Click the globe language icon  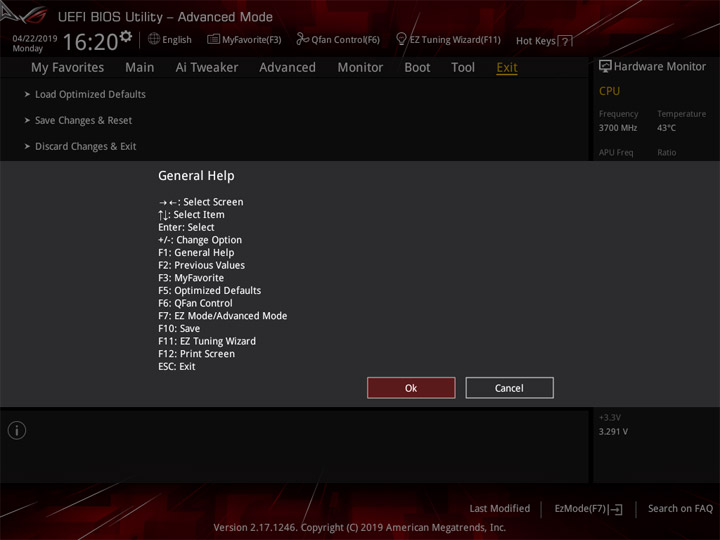click(x=154, y=39)
